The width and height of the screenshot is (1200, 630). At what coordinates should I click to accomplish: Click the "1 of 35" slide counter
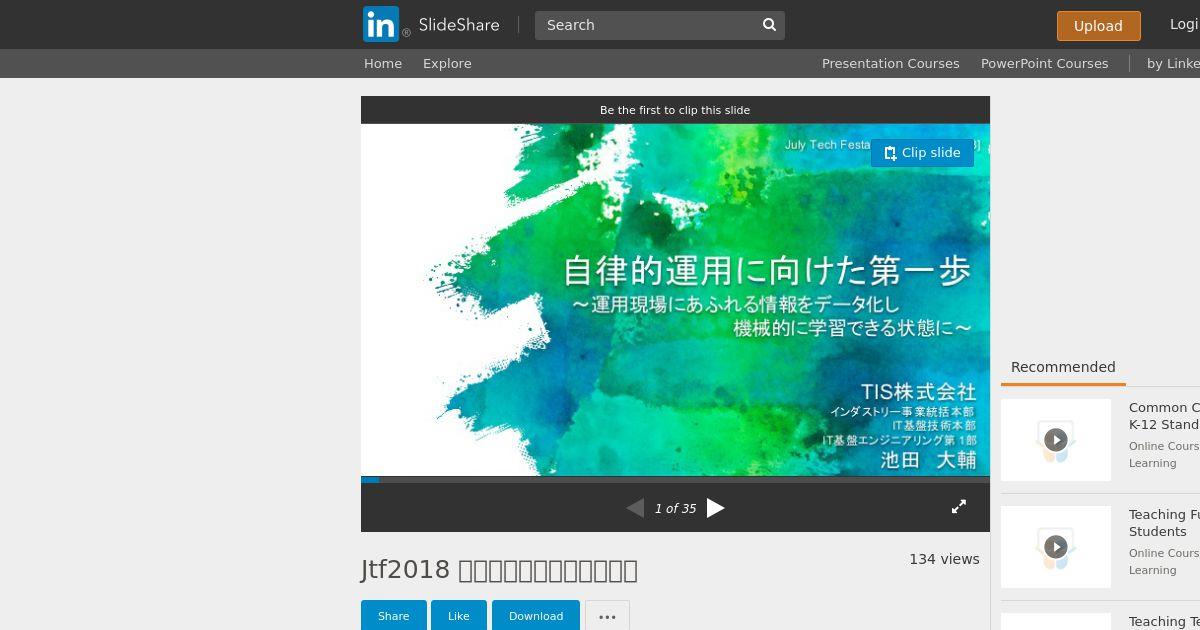pyautogui.click(x=675, y=509)
